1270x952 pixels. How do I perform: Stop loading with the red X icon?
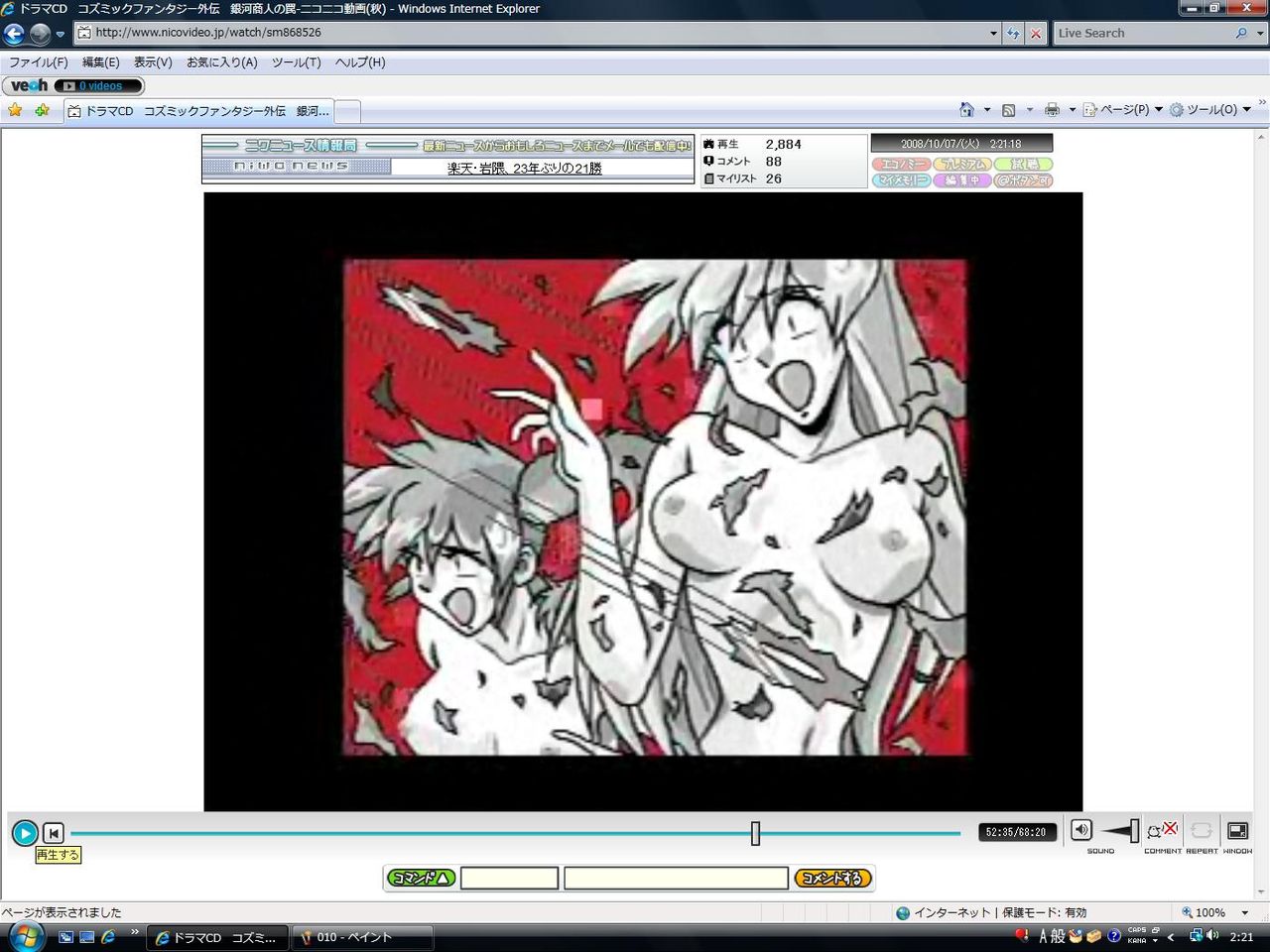coord(1036,33)
